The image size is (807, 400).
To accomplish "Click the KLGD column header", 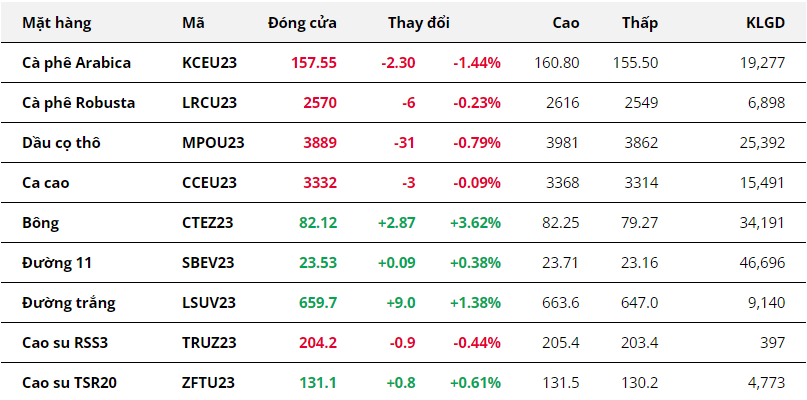I will click(x=765, y=22).
